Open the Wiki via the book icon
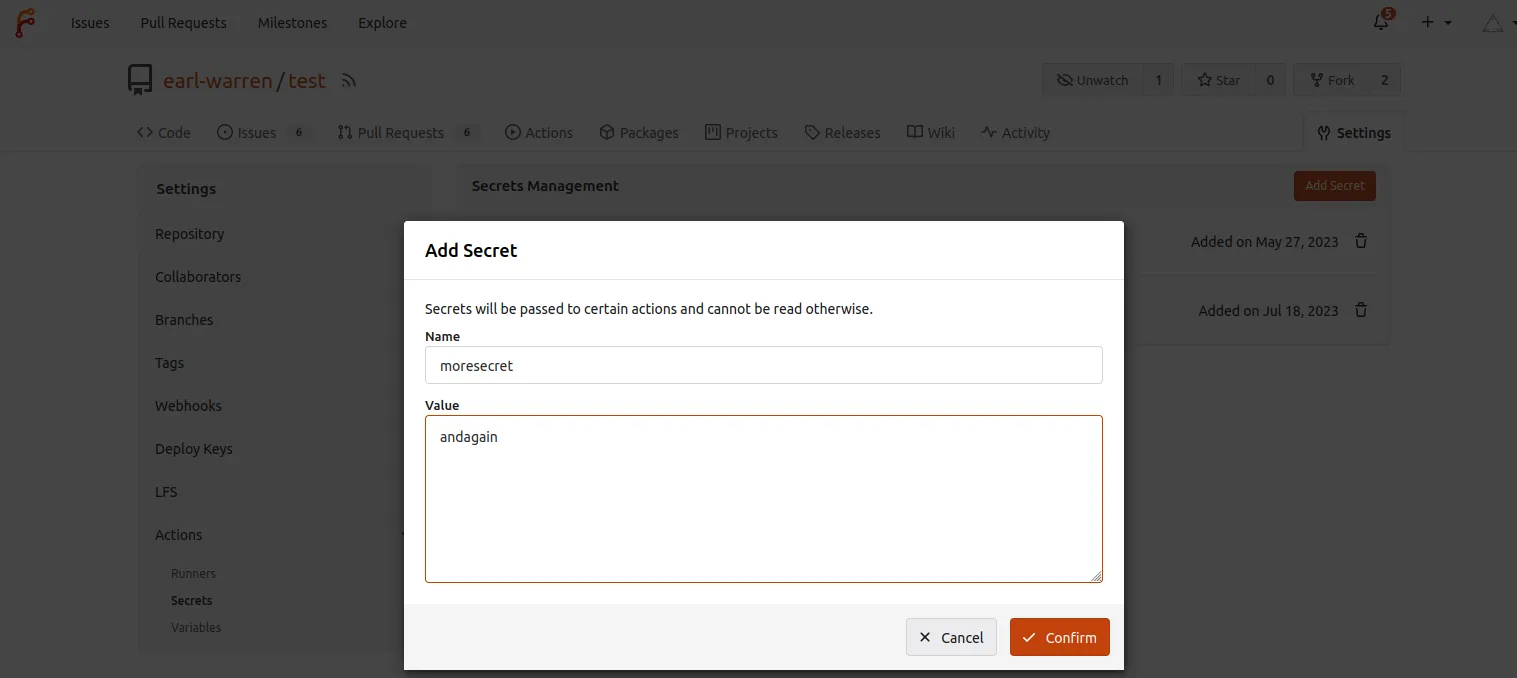1517x678 pixels. pos(913,131)
